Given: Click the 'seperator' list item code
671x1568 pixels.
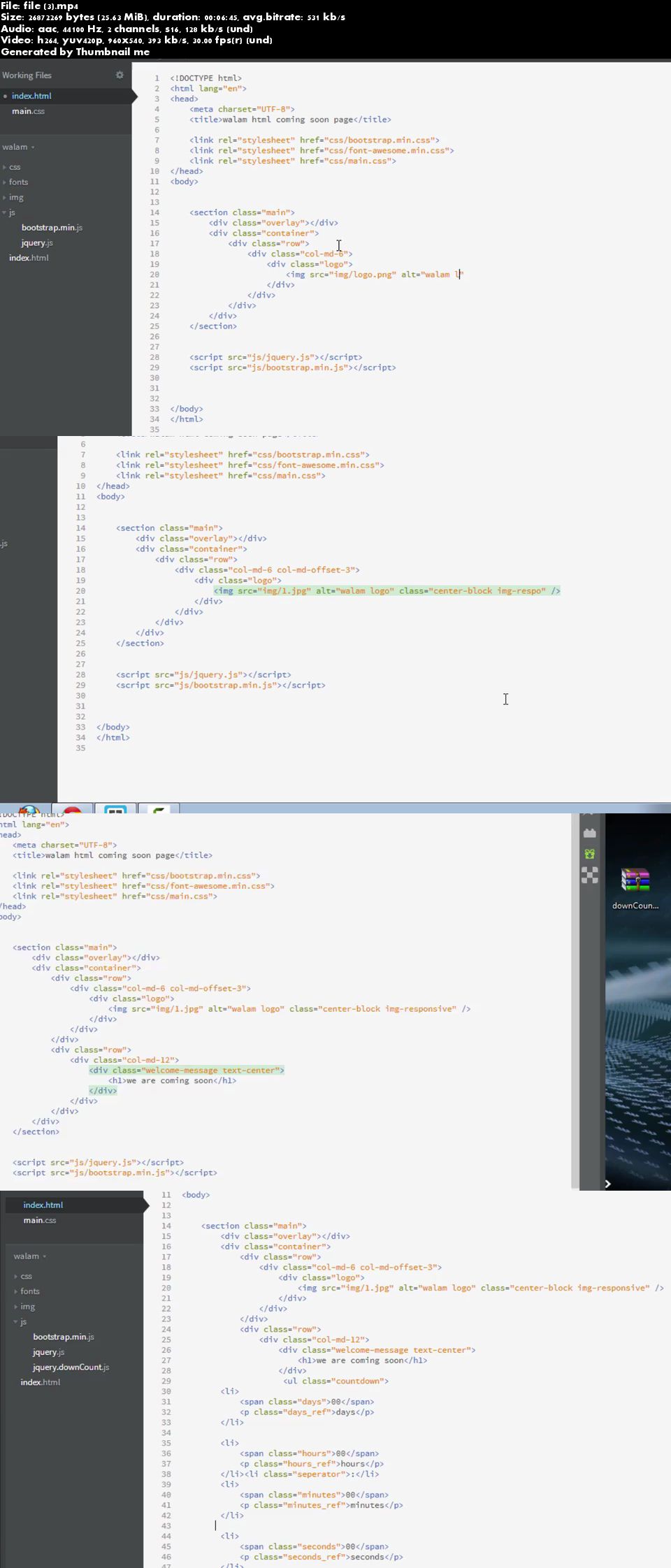Looking at the screenshot, I should [312, 1474].
